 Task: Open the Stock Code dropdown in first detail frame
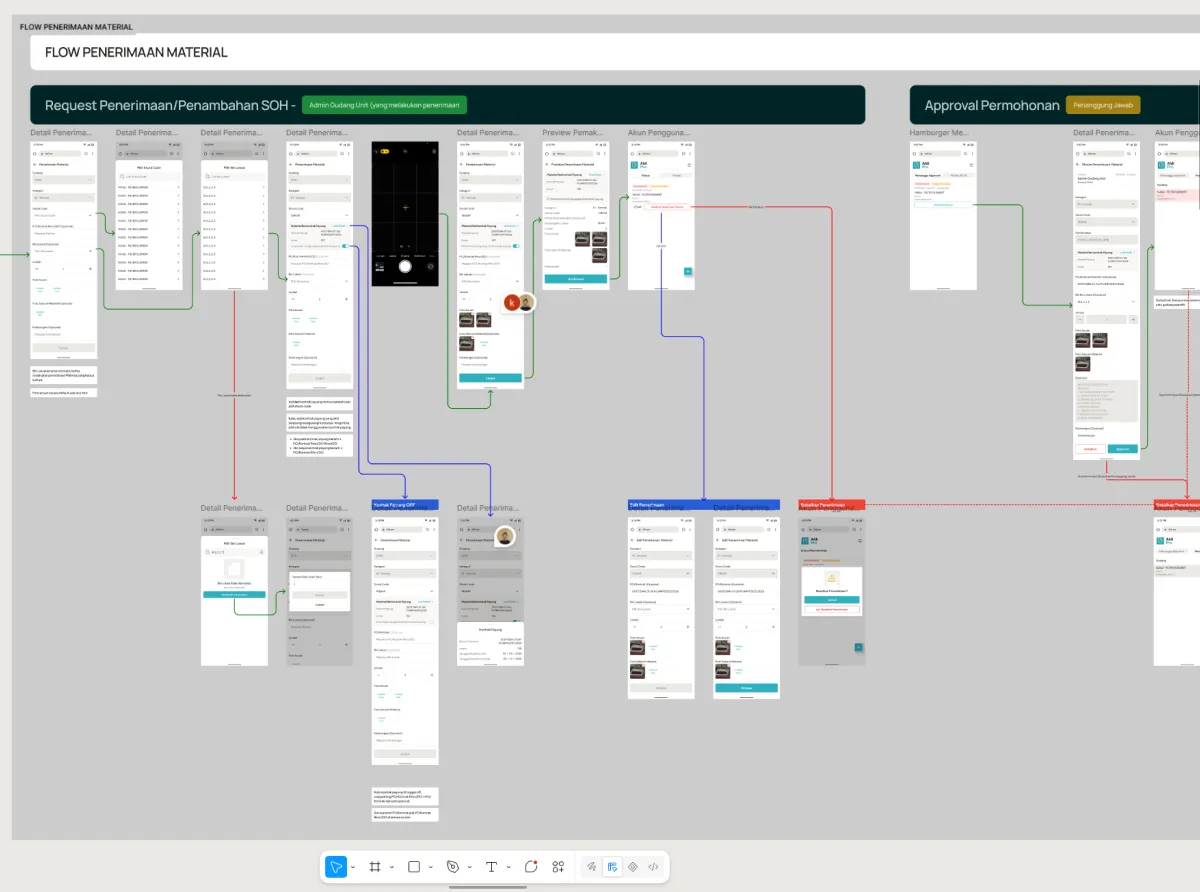click(64, 215)
